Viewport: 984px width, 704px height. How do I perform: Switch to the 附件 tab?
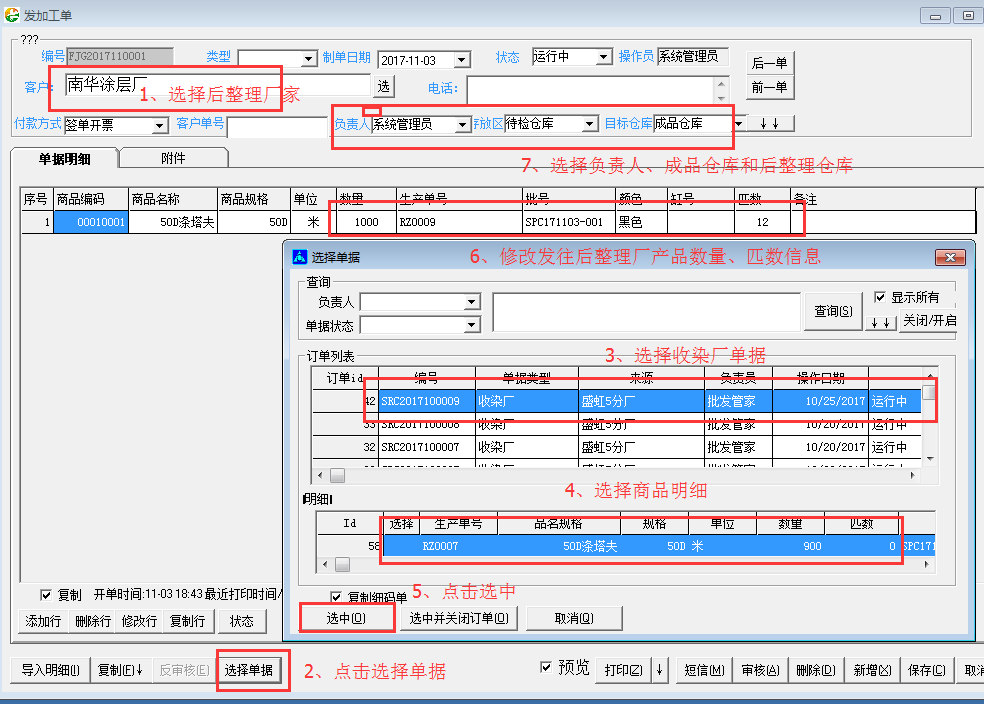pyautogui.click(x=173, y=158)
